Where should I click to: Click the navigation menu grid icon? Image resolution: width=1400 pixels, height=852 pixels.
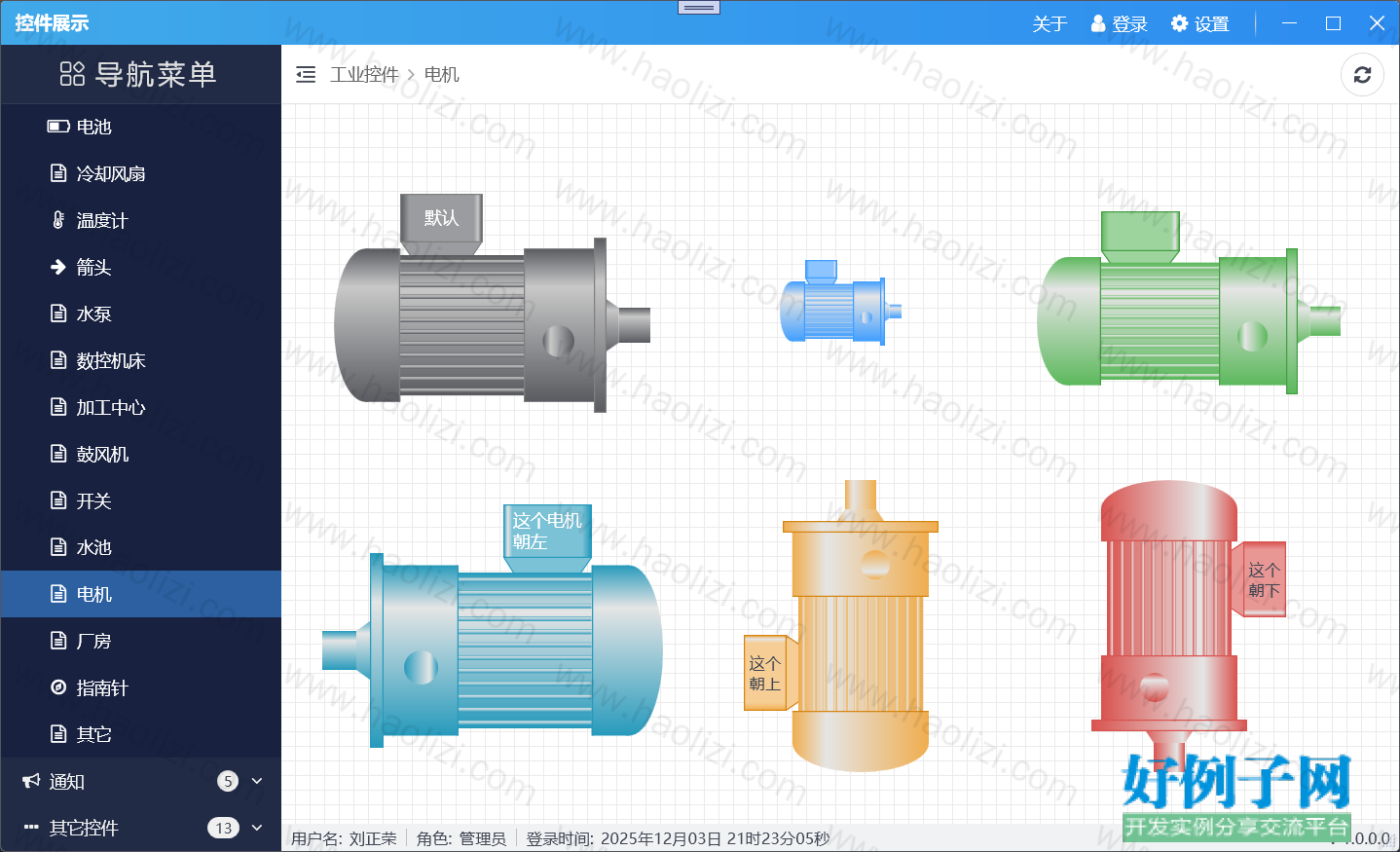point(72,74)
